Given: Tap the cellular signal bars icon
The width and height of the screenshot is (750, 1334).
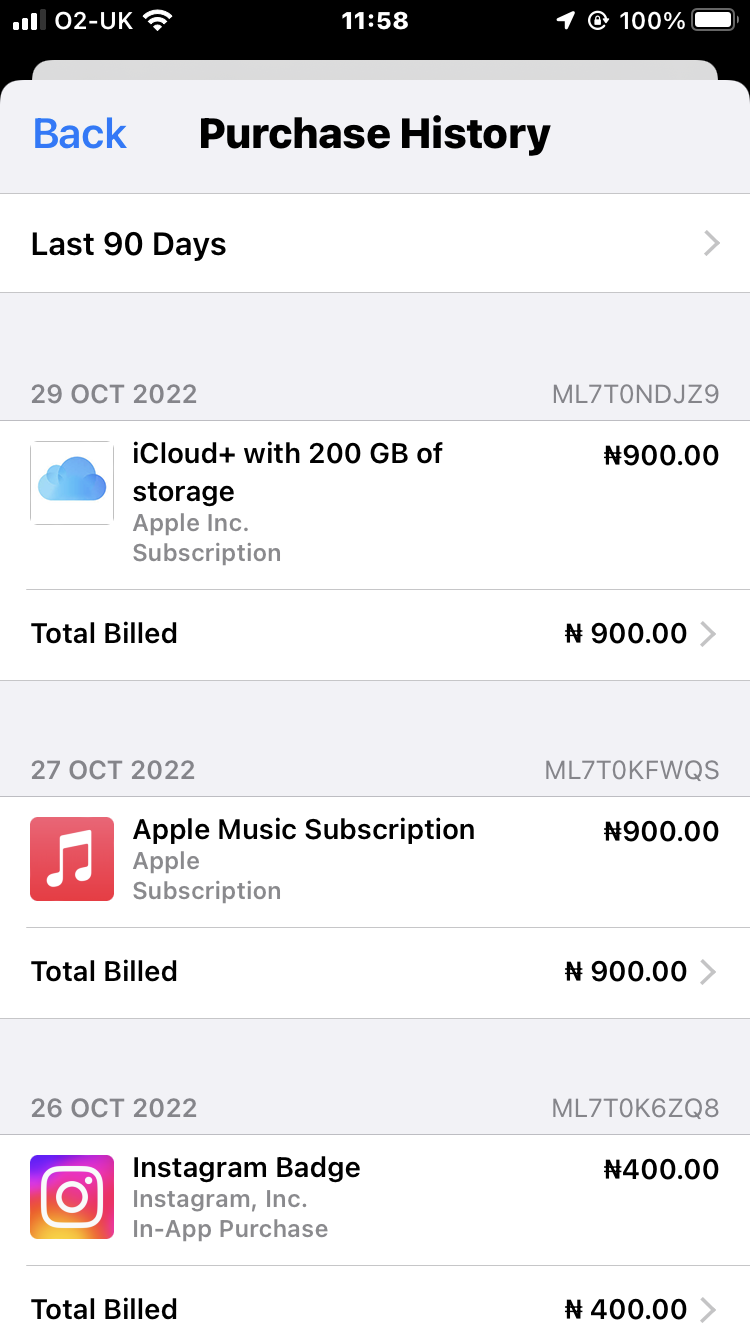Looking at the screenshot, I should pyautogui.click(x=30, y=20).
